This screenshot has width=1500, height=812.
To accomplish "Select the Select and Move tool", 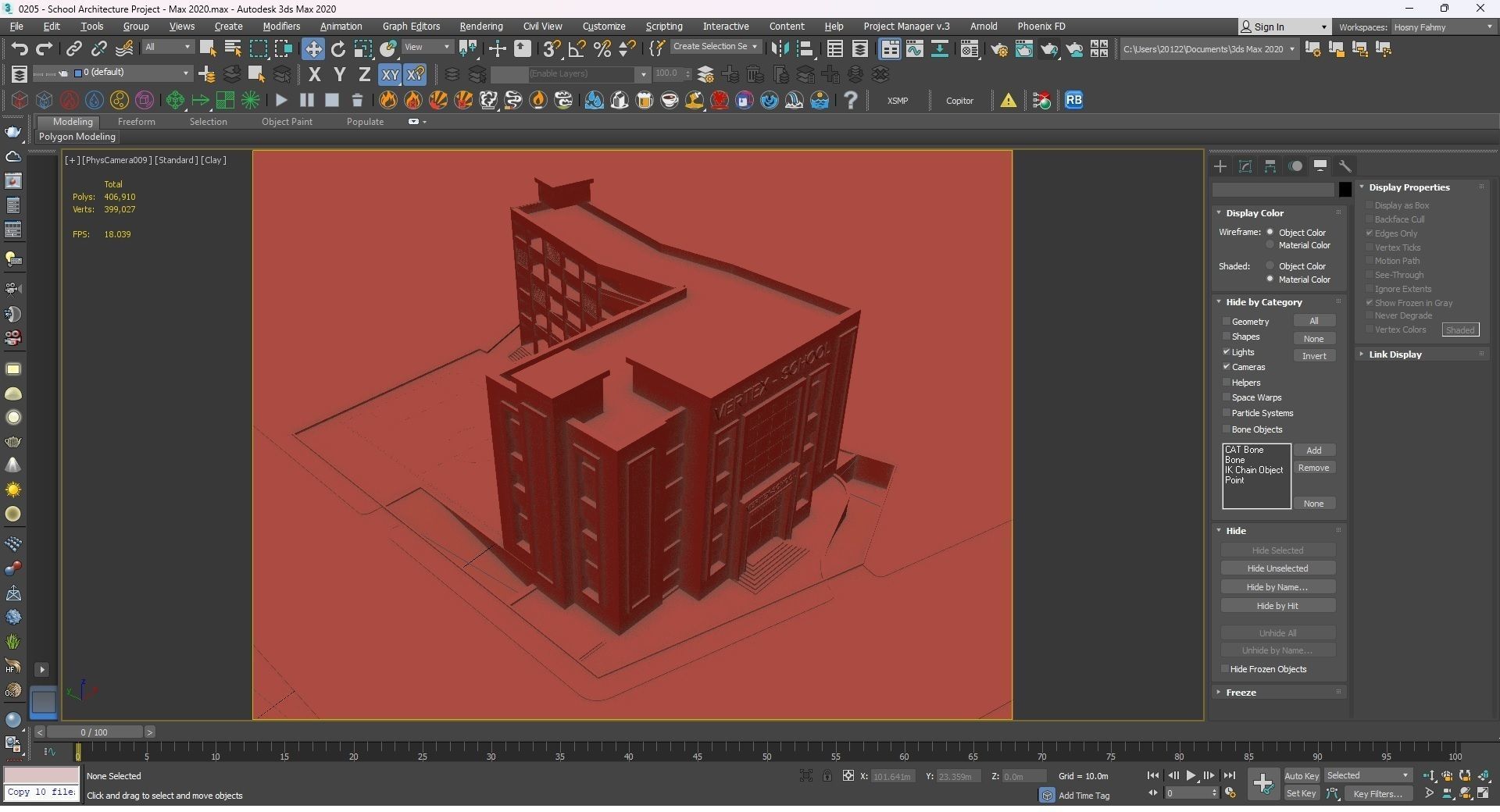I will pos(313,49).
